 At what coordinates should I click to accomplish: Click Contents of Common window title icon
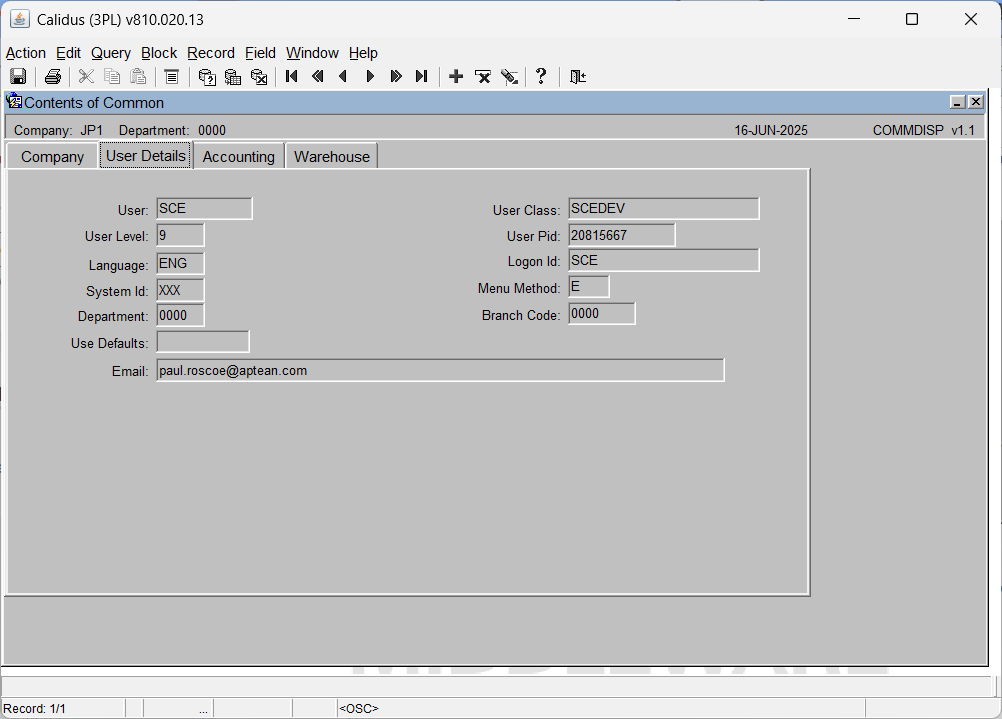(x=14, y=102)
